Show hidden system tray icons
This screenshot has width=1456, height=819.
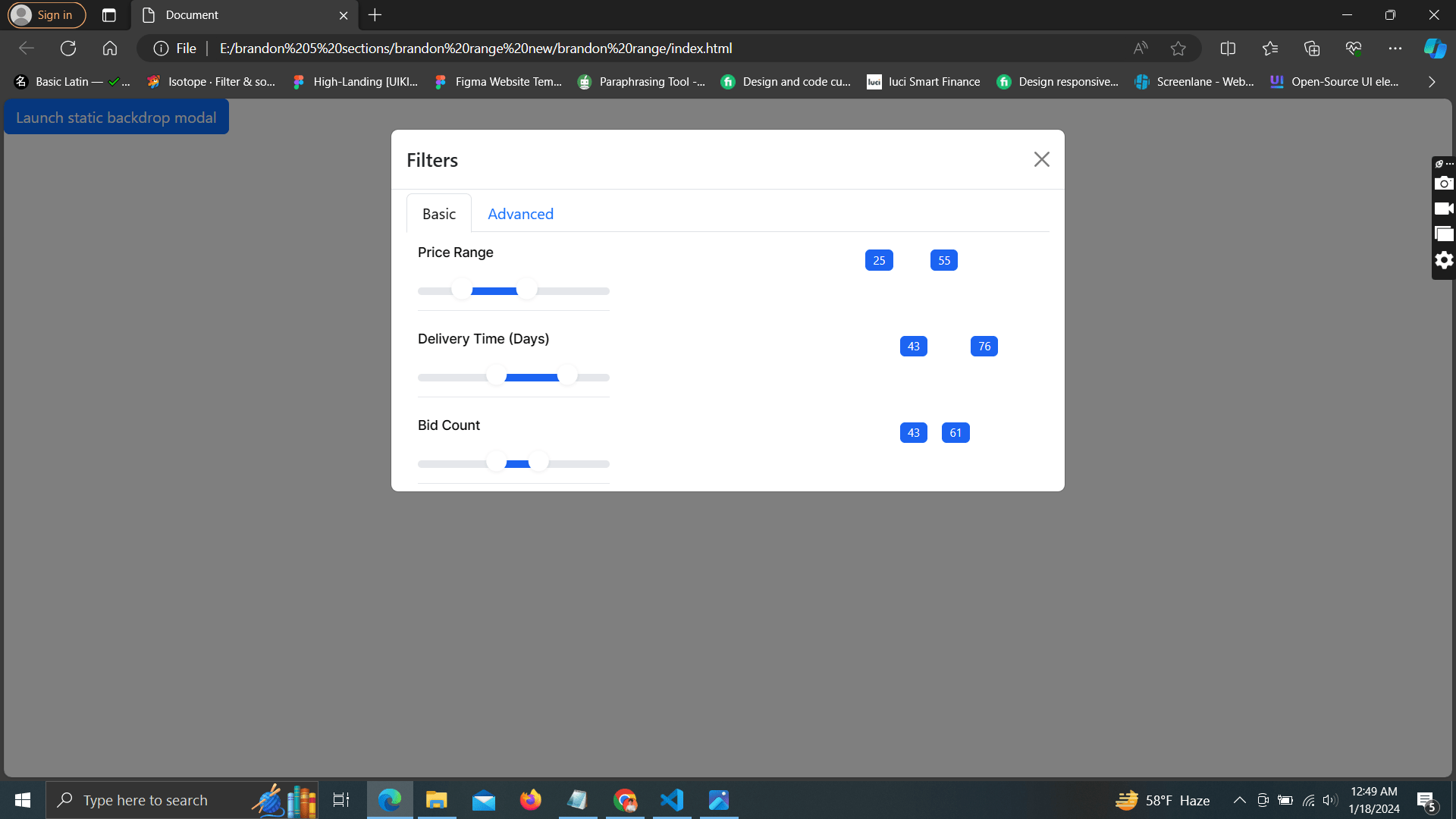point(1239,800)
